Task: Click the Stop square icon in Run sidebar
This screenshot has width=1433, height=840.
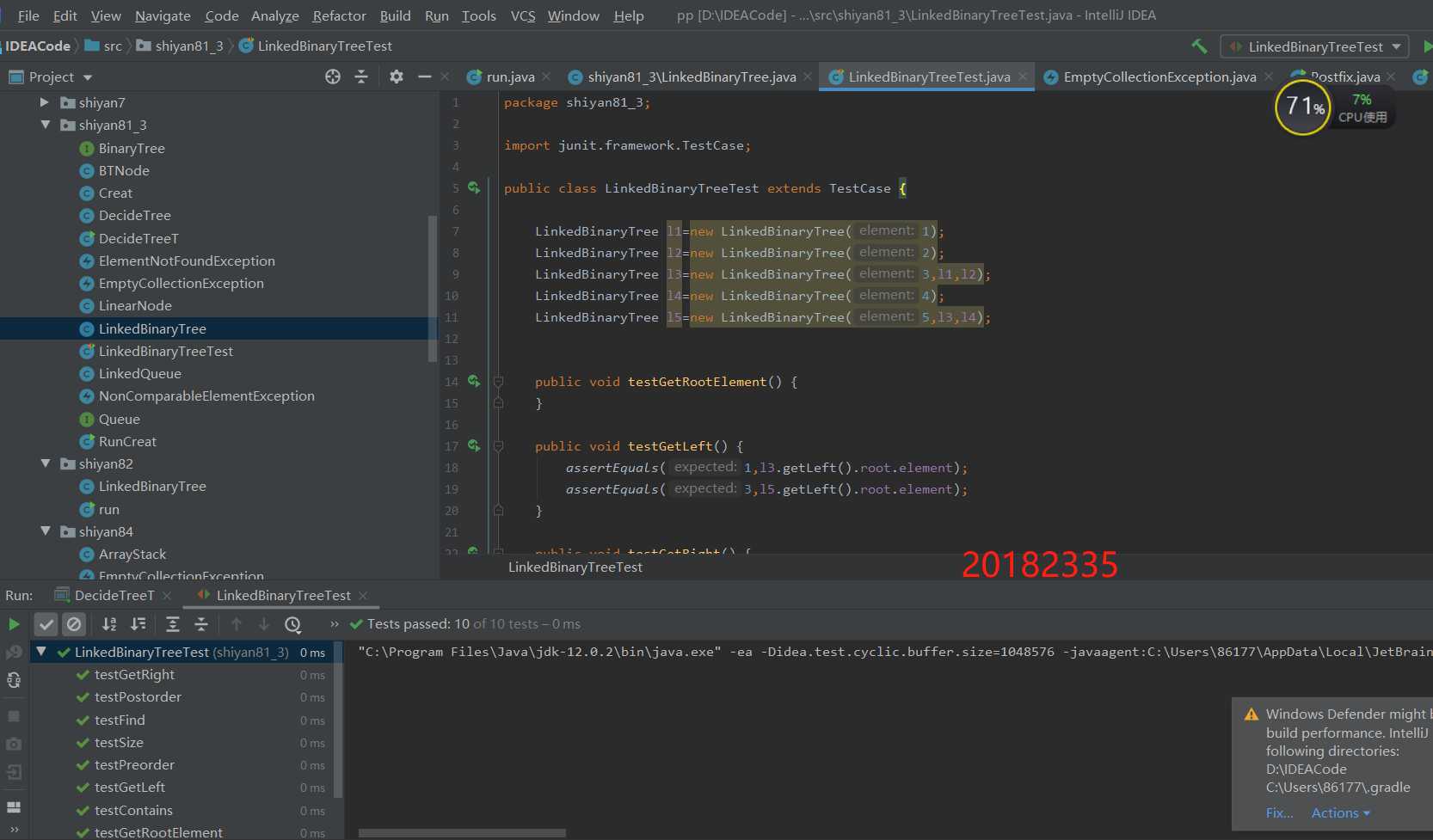Action: tap(14, 715)
